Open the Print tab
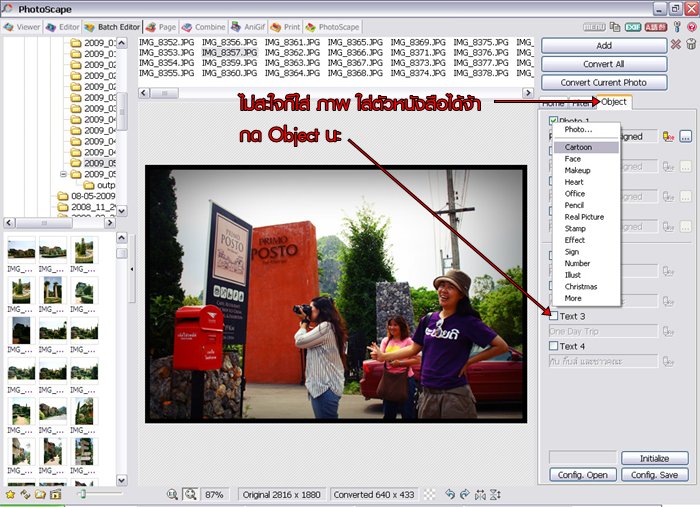The image size is (700, 507). coord(286,27)
